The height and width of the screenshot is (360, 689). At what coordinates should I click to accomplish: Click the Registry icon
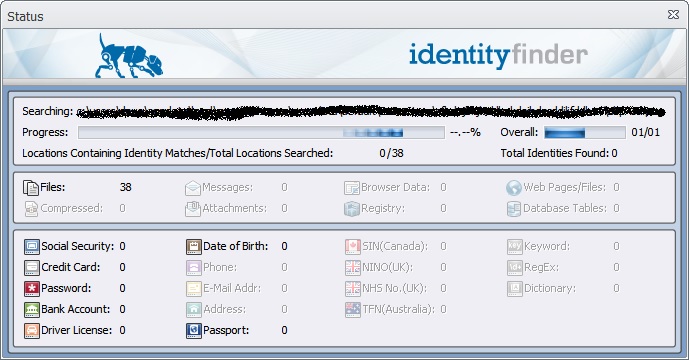coord(352,209)
